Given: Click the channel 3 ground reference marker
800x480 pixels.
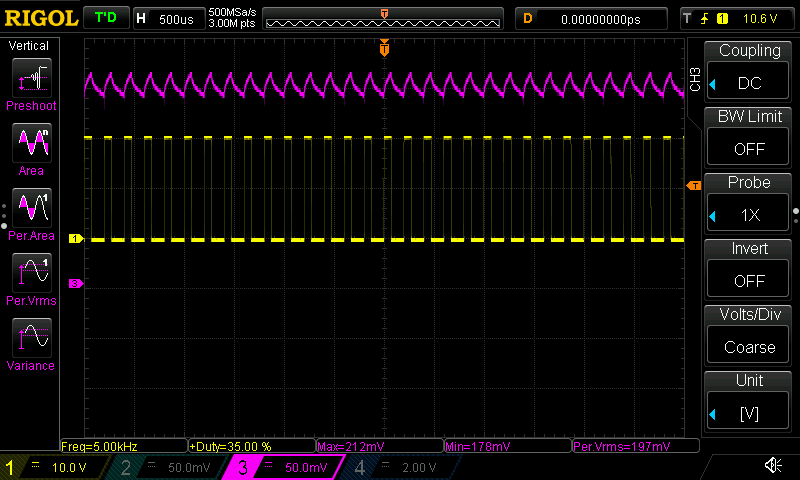Looking at the screenshot, I should (x=76, y=283).
